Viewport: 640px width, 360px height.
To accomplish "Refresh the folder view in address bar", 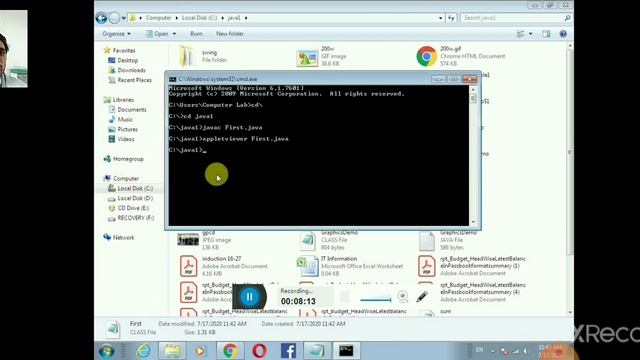I will [451, 18].
